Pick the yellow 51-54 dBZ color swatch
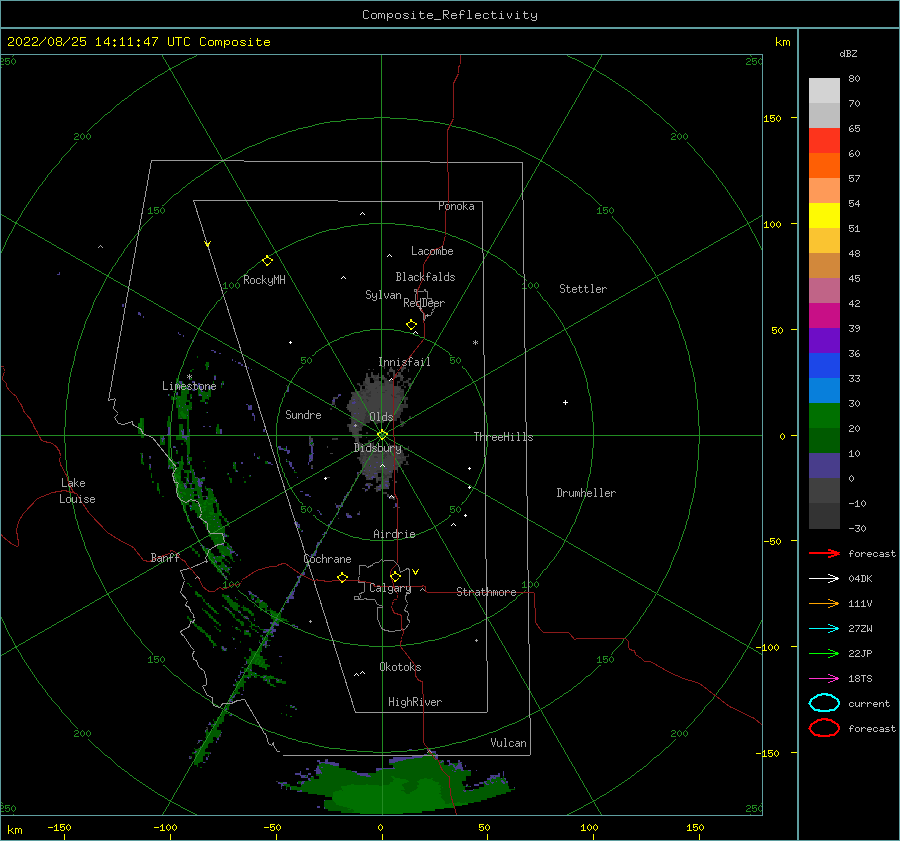 tap(824, 216)
